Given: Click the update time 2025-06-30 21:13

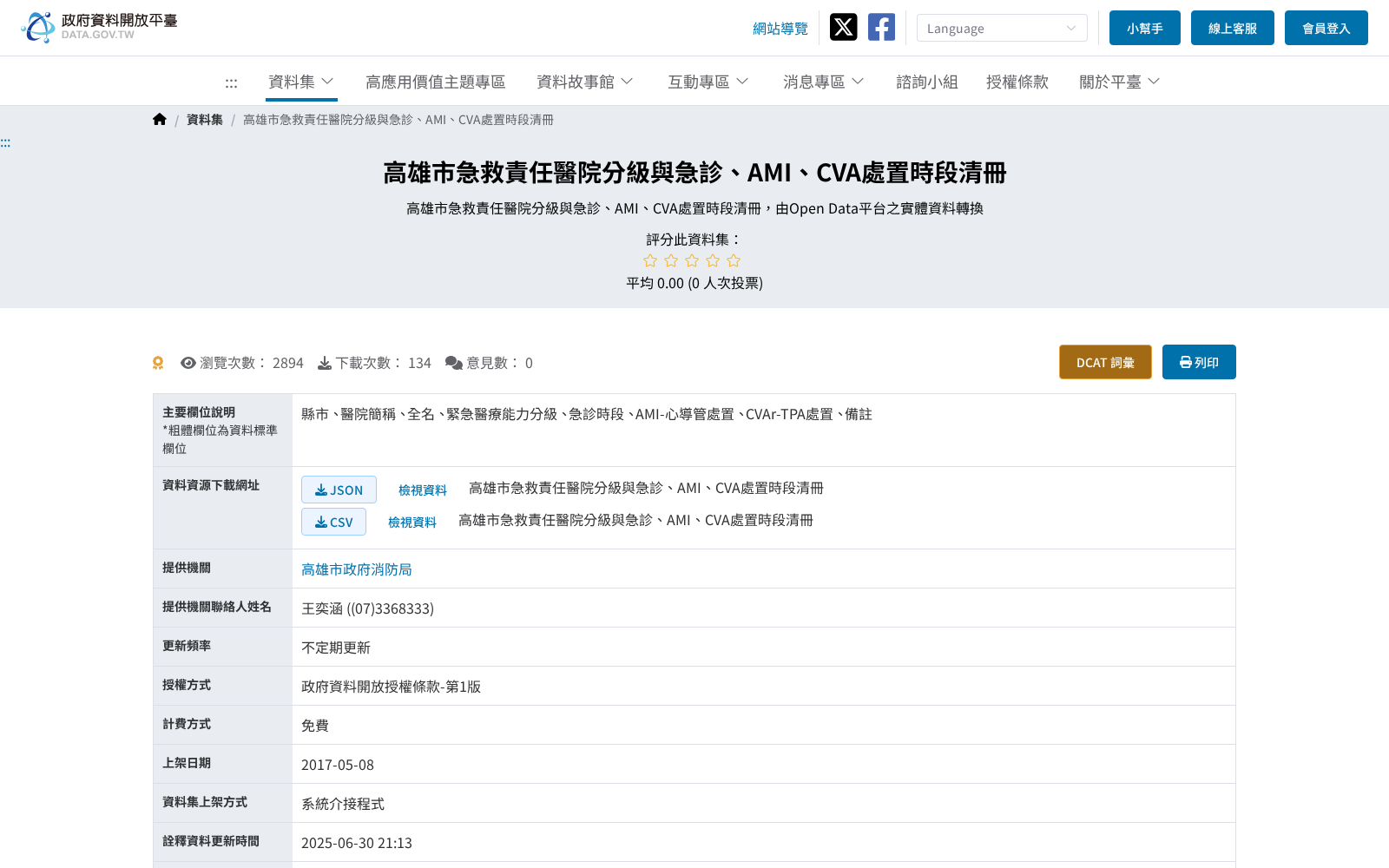Looking at the screenshot, I should 357,843.
